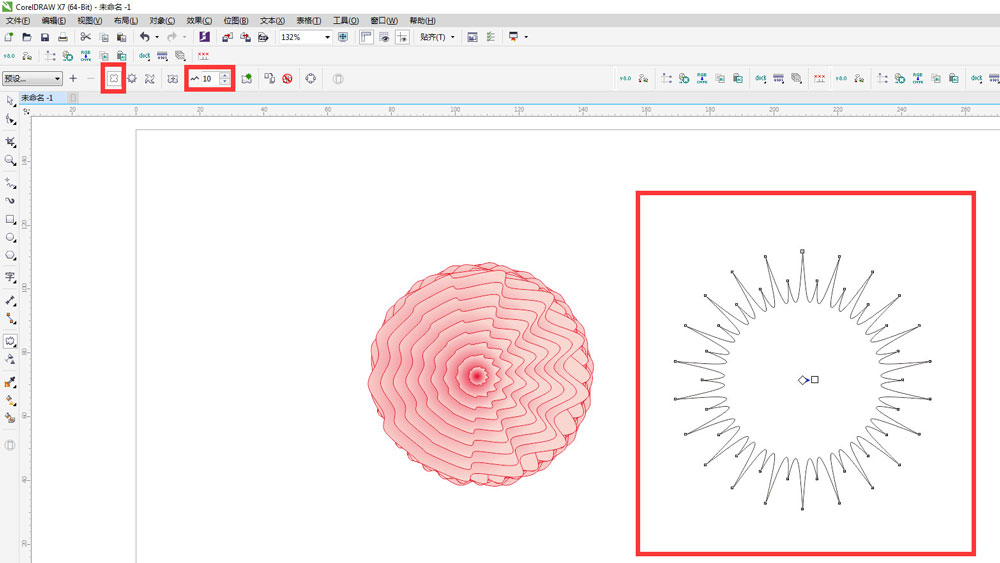Toggle Zipper distortion mode
This screenshot has height=563, width=1000.
[x=131, y=78]
